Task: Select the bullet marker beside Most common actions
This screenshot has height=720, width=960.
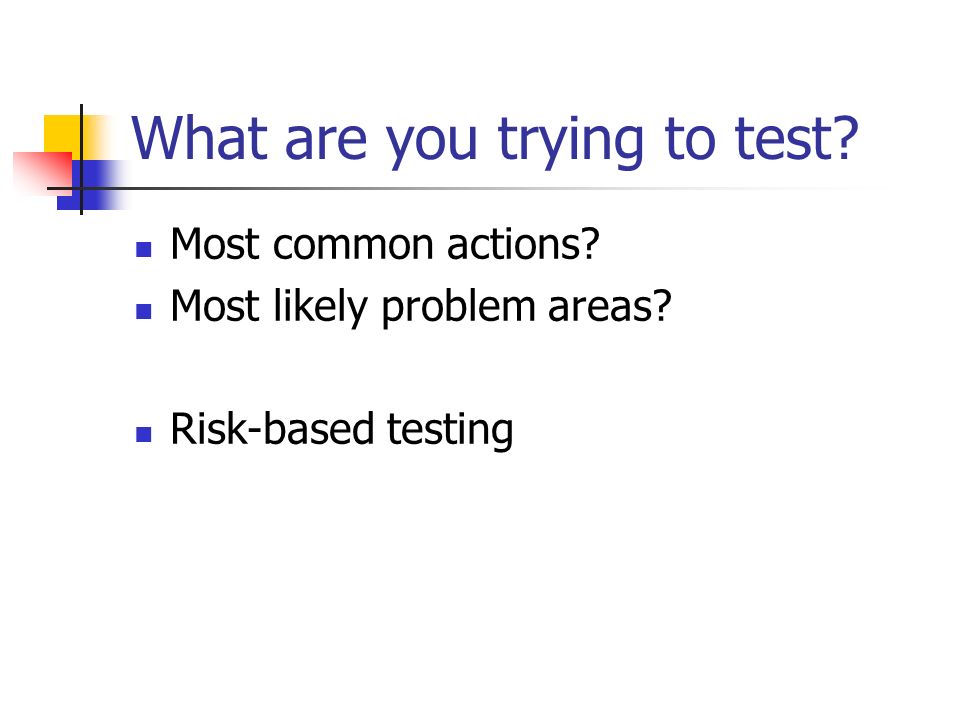Action: coord(144,249)
